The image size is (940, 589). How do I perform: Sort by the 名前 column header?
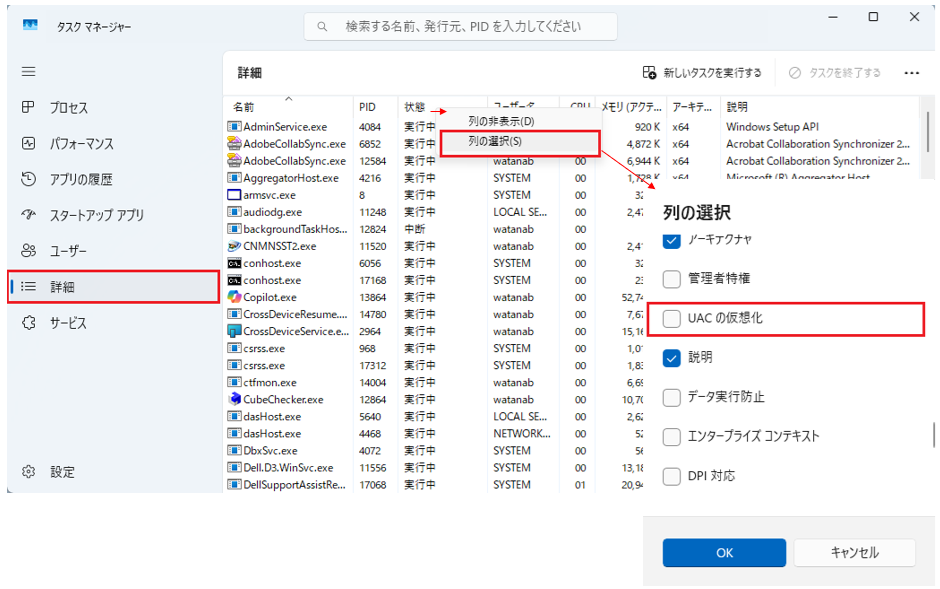(288, 107)
